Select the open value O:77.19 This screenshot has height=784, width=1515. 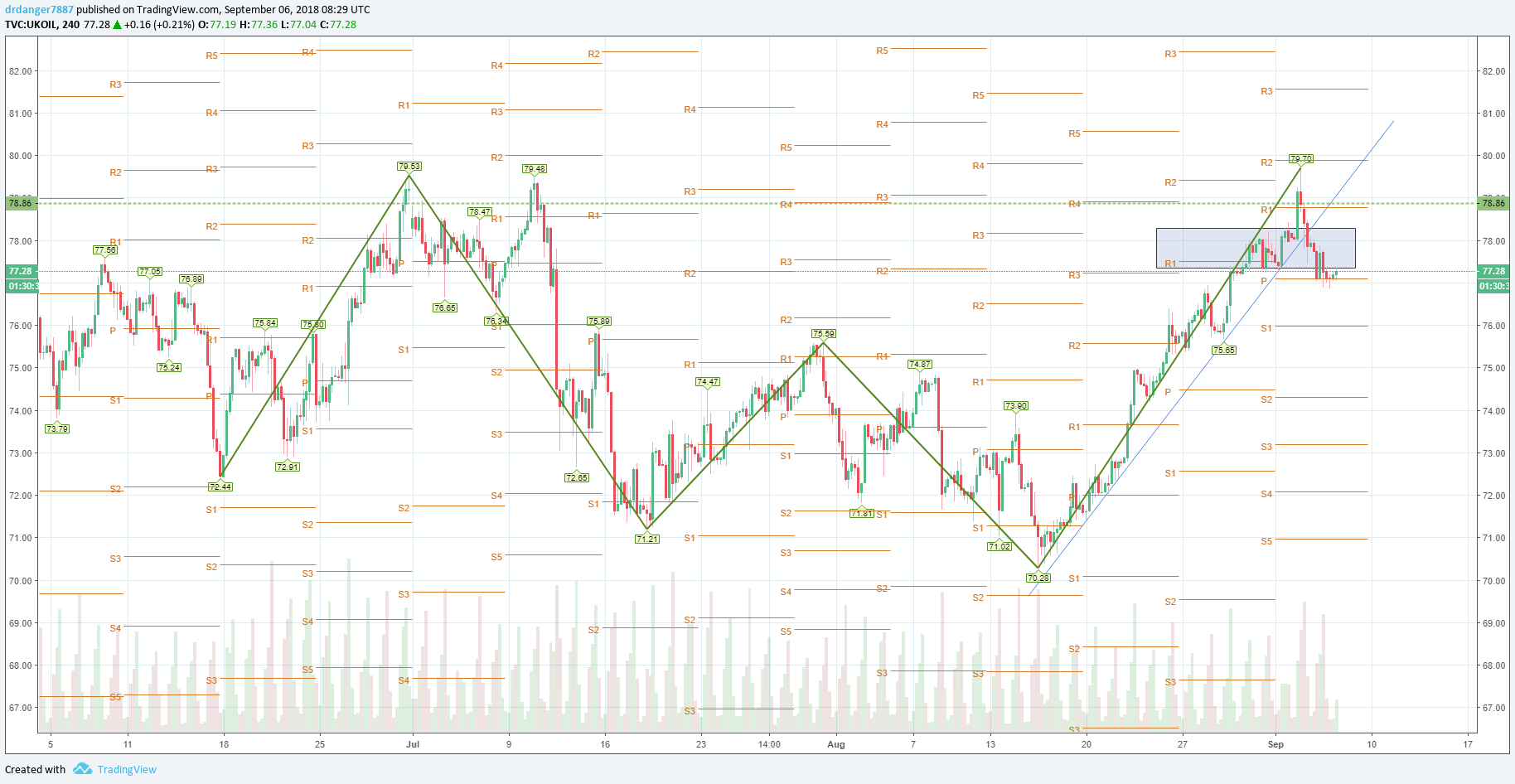[216, 25]
